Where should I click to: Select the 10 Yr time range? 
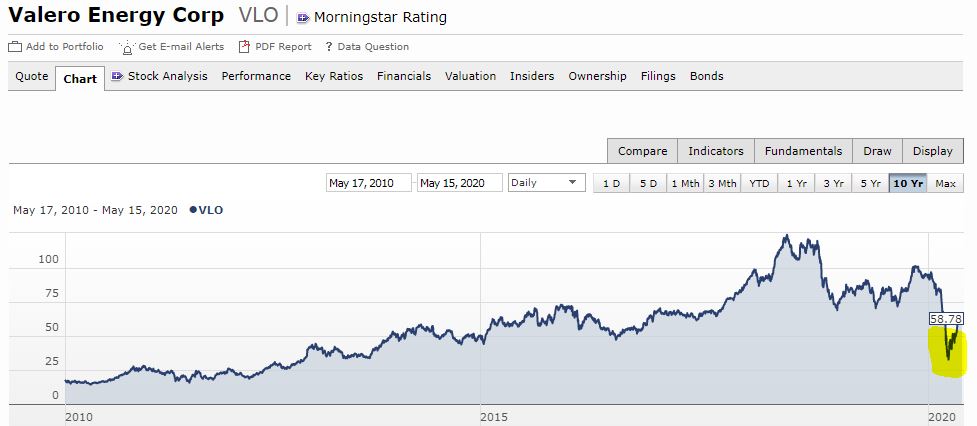[x=908, y=183]
